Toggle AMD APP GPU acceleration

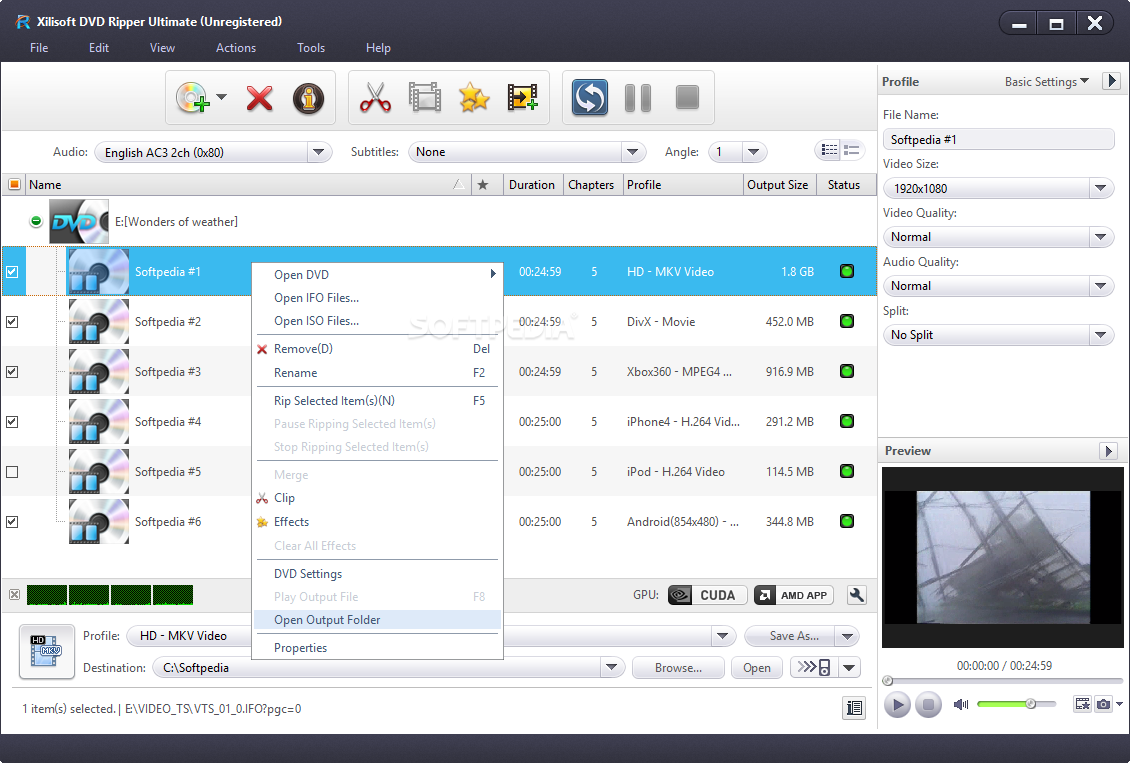[x=793, y=595]
